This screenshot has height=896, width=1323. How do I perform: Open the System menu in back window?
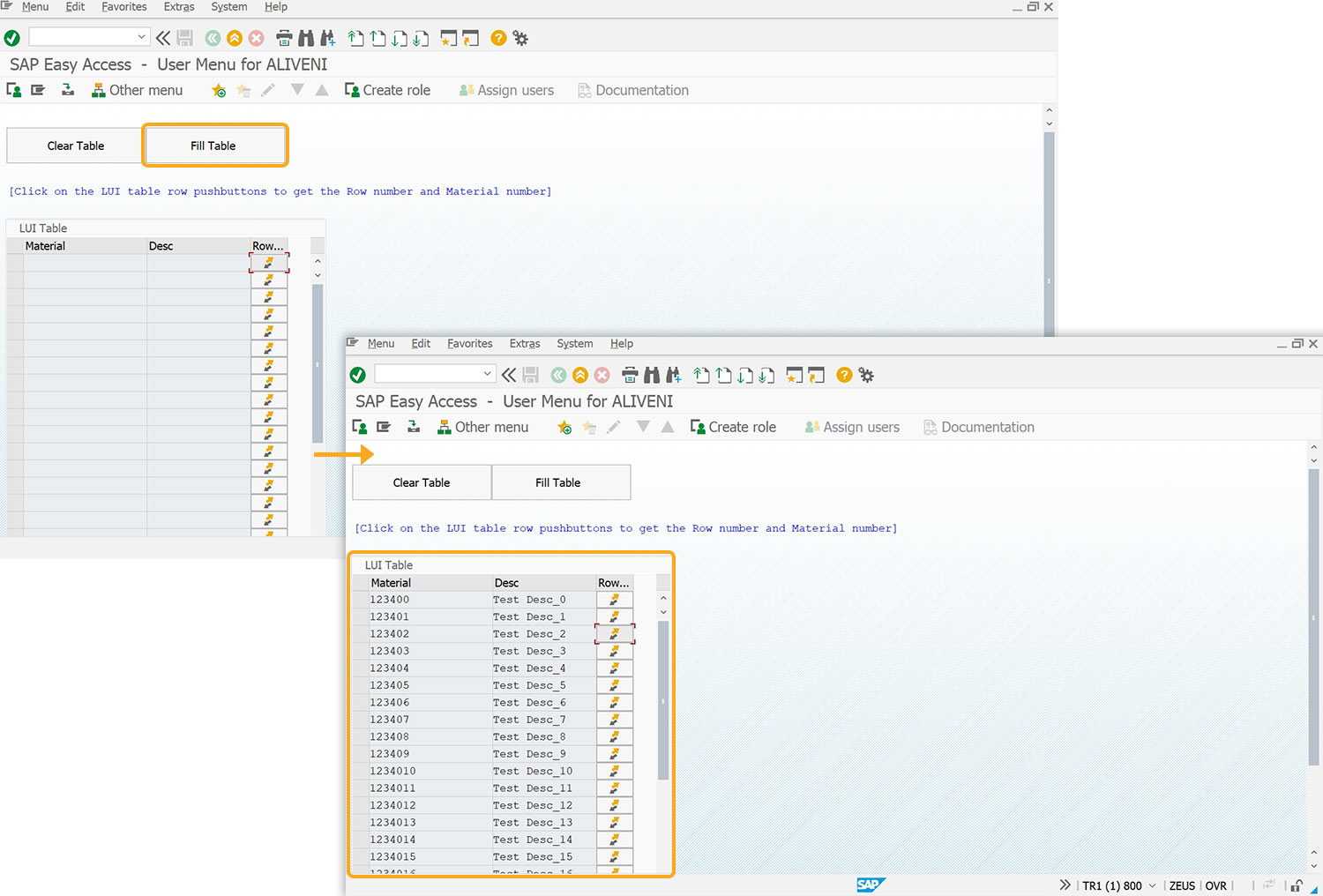tap(229, 7)
